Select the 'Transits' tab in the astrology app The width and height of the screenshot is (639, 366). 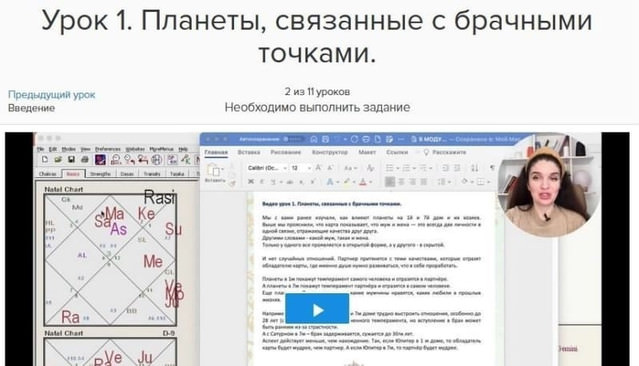click(x=152, y=174)
